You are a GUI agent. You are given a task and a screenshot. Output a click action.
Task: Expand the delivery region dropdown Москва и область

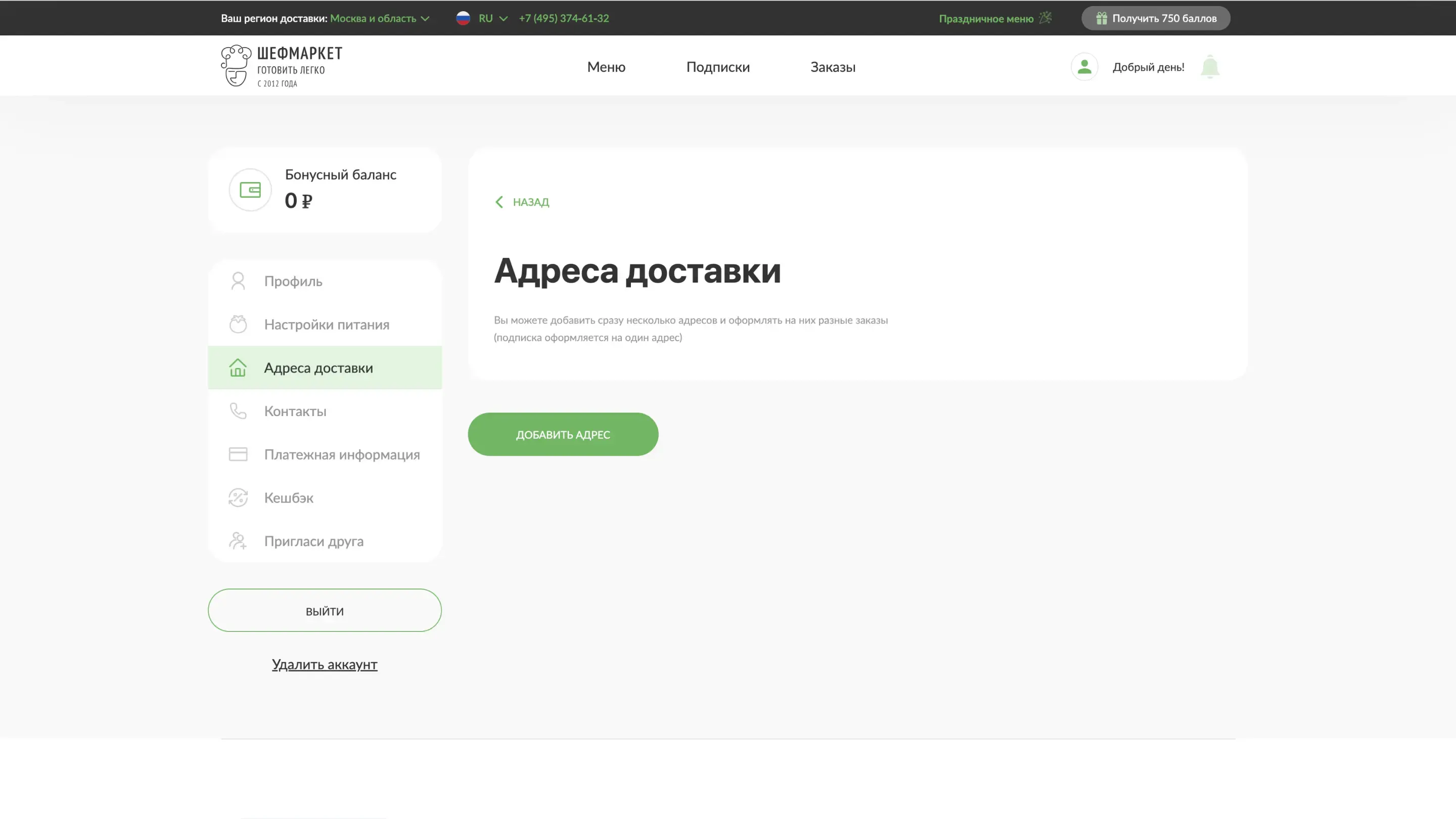pyautogui.click(x=380, y=18)
